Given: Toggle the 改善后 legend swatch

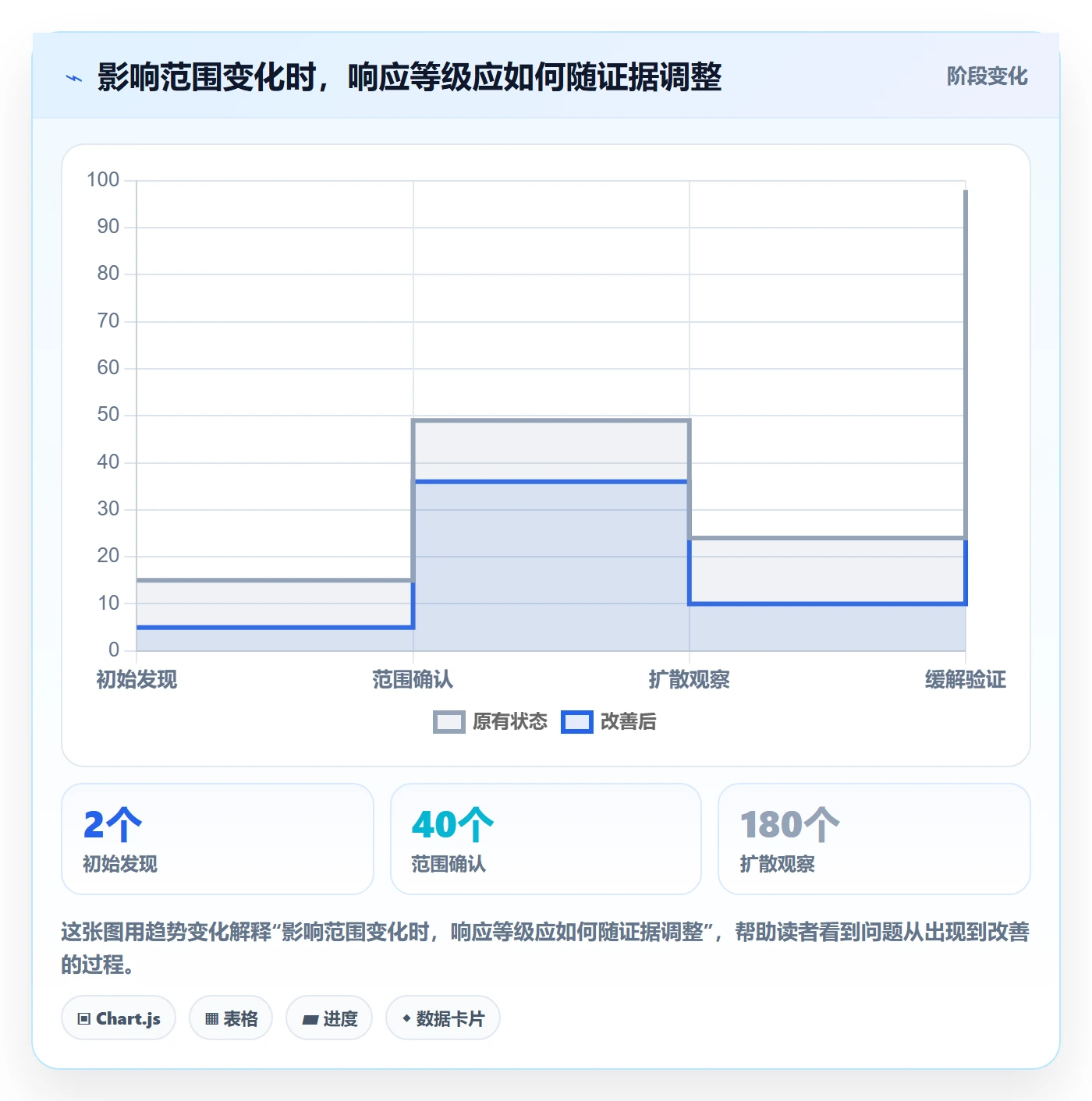Looking at the screenshot, I should coord(577,722).
